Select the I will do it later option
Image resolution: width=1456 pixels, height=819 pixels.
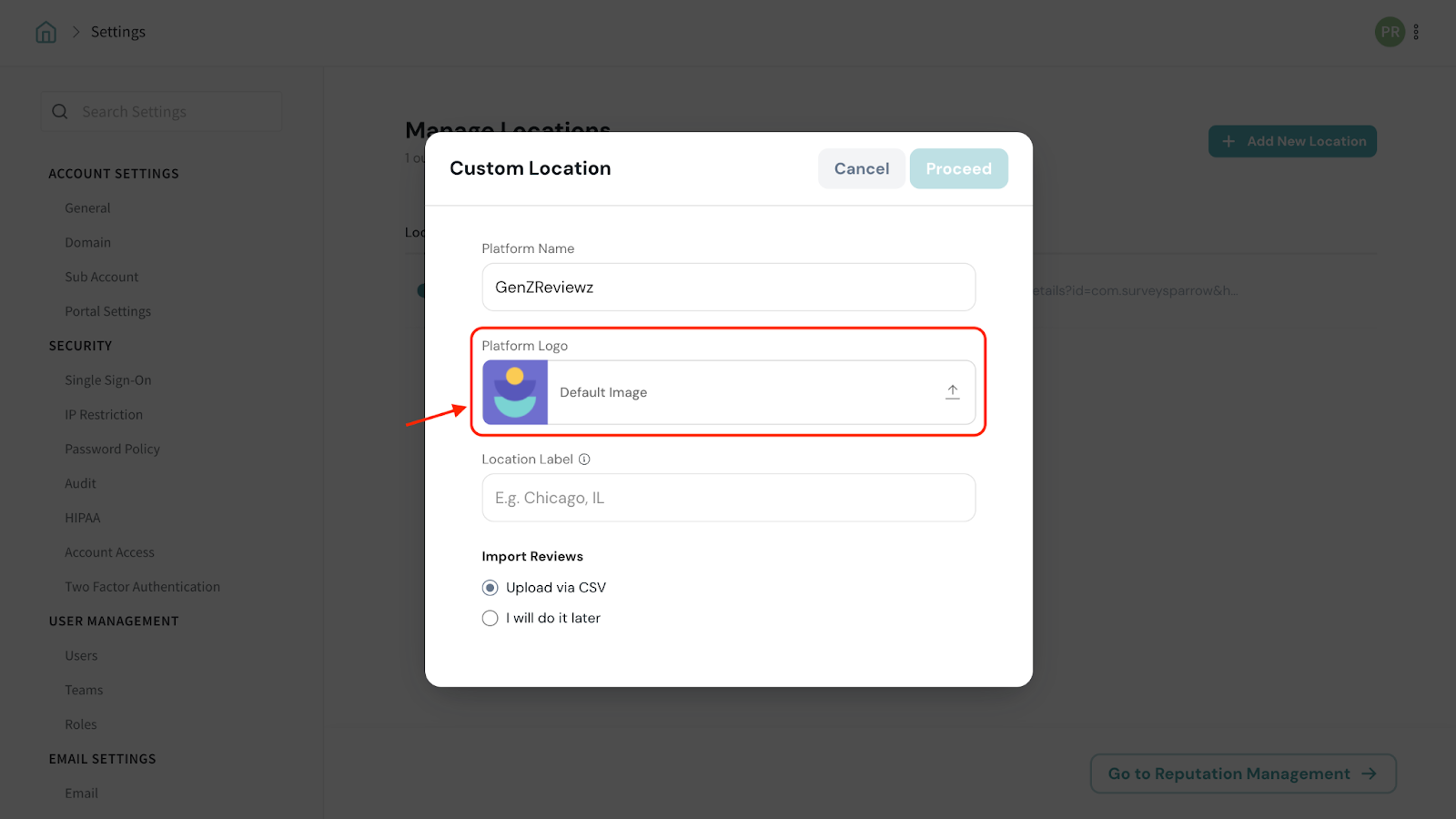(490, 618)
